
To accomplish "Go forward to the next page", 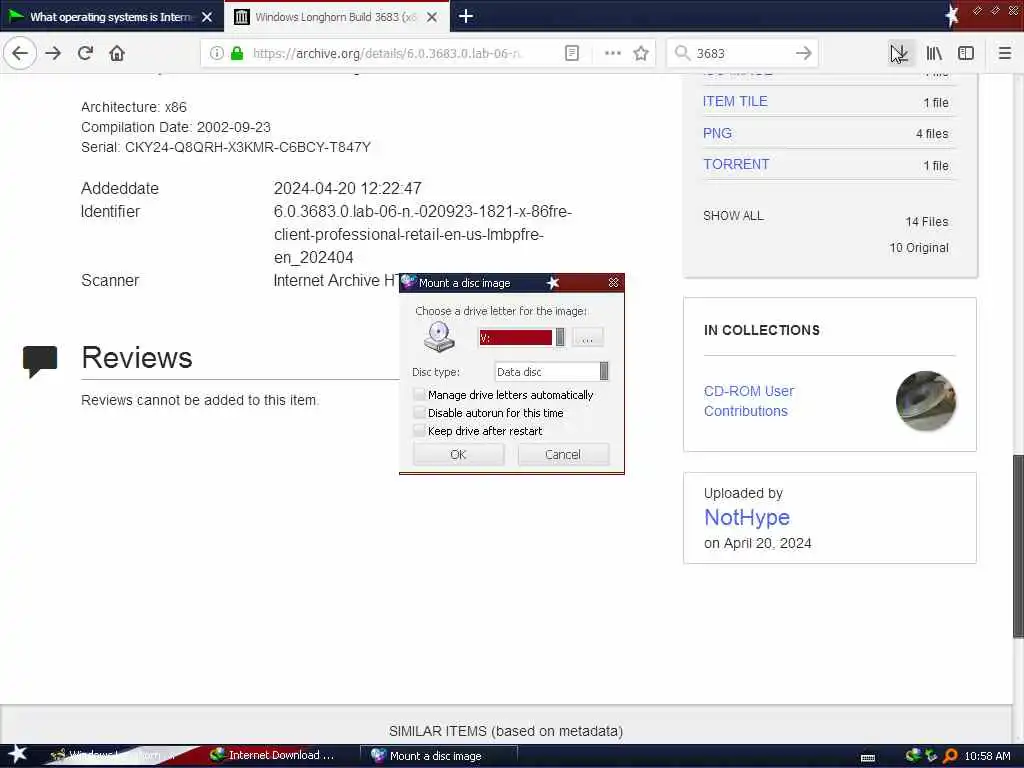I will click(x=54, y=53).
